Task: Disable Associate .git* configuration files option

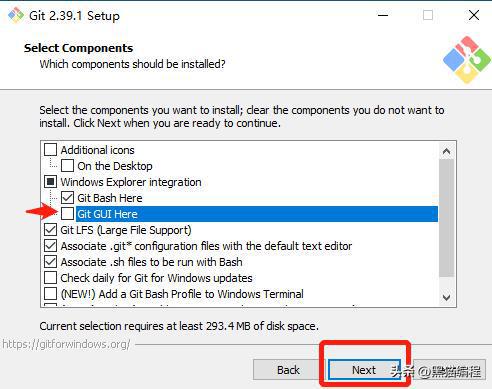Action: click(50, 246)
